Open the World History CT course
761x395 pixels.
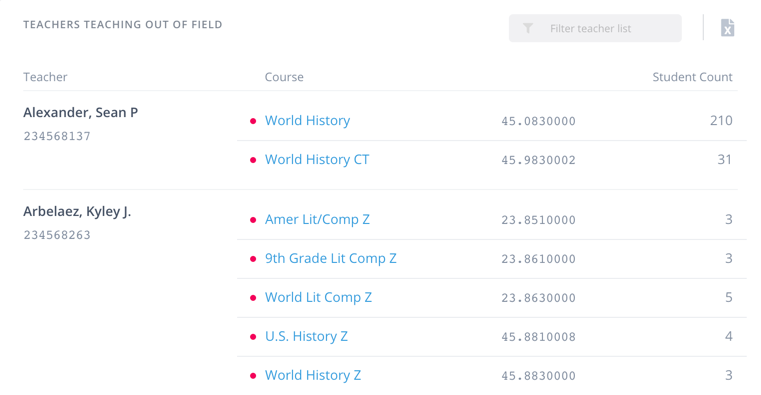pyautogui.click(x=317, y=160)
